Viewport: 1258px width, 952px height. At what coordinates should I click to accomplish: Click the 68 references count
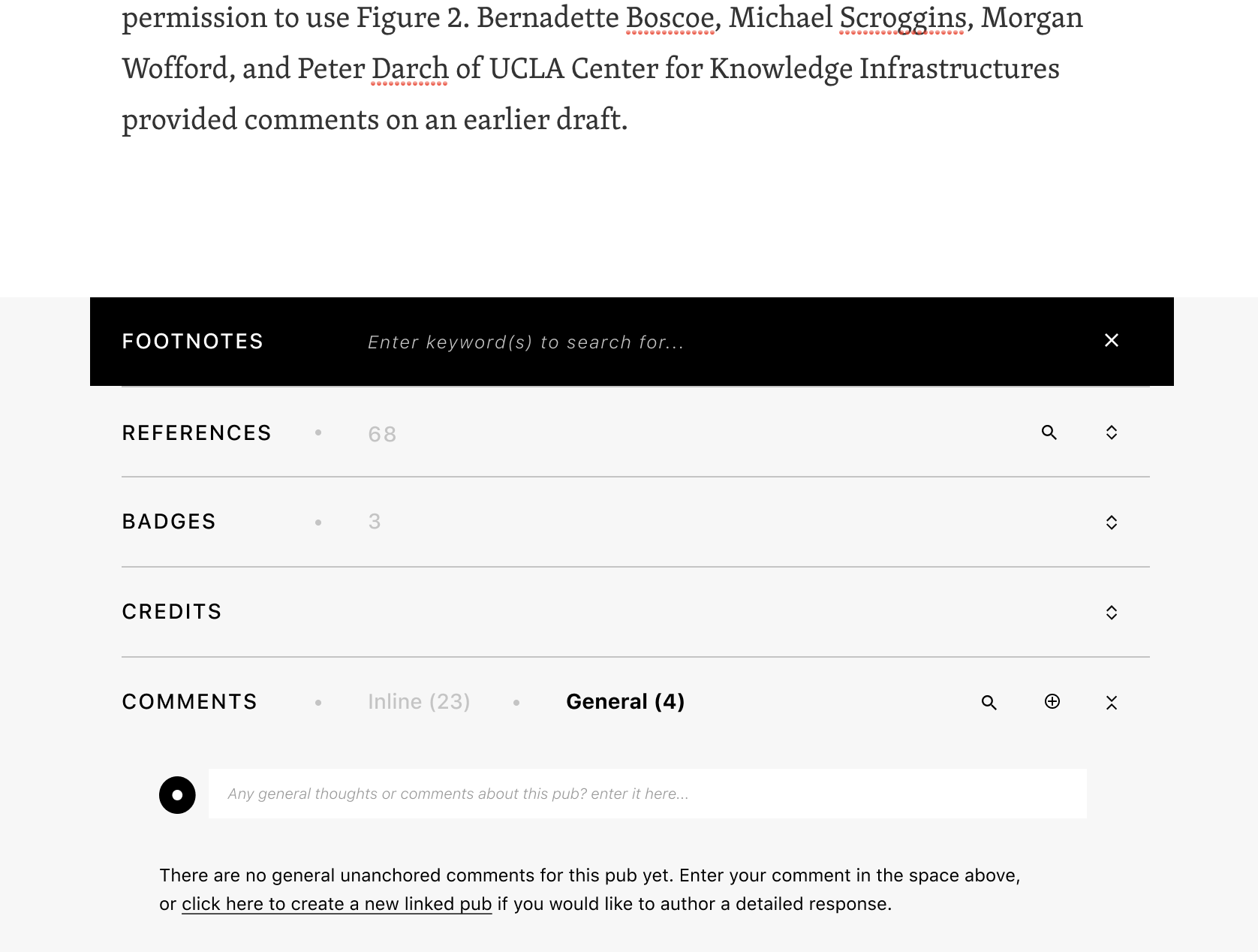(x=381, y=433)
